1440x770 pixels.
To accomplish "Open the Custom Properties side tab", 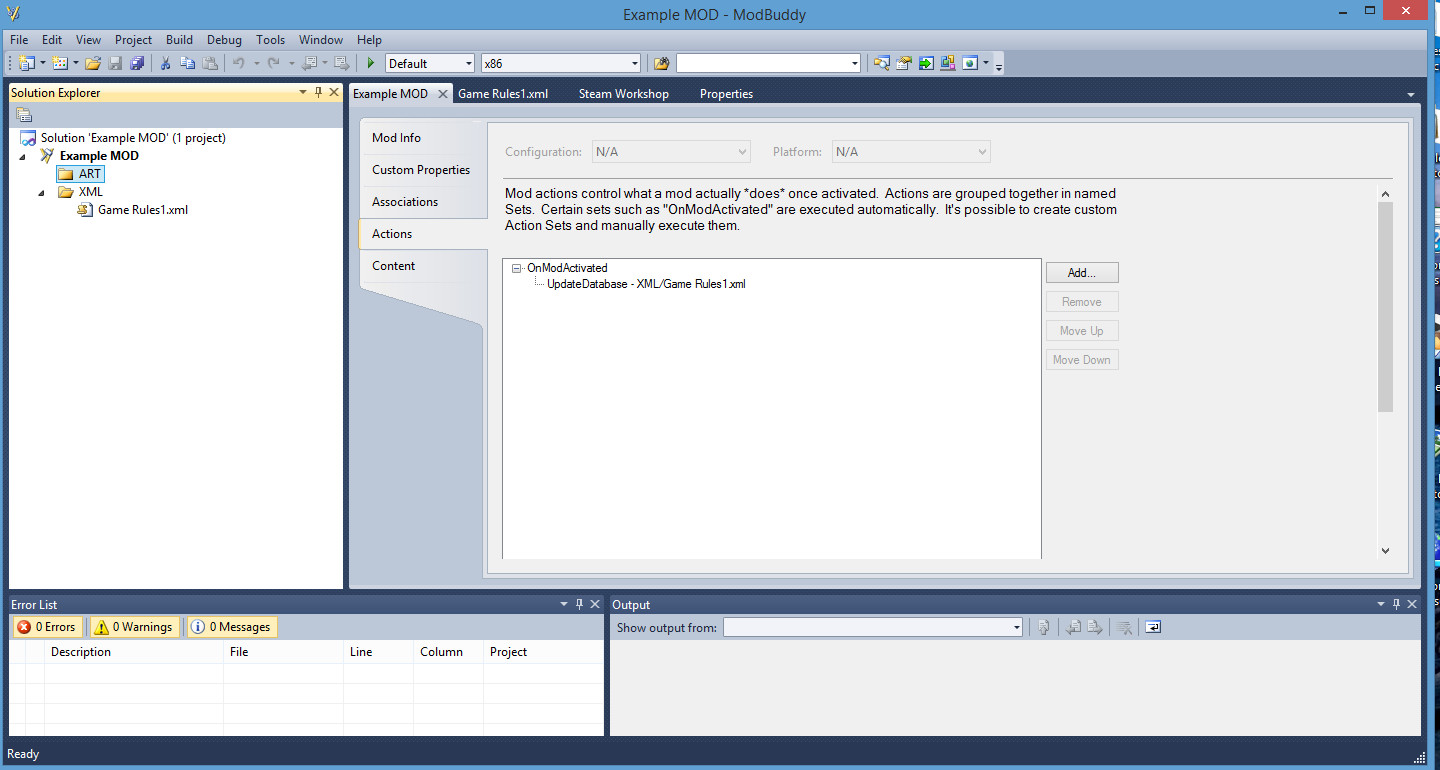I will [423, 170].
